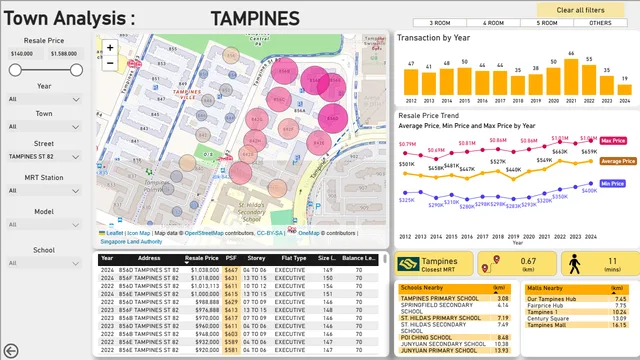Click the 2012 transaction bar
640x360 pixels.
tap(411, 82)
